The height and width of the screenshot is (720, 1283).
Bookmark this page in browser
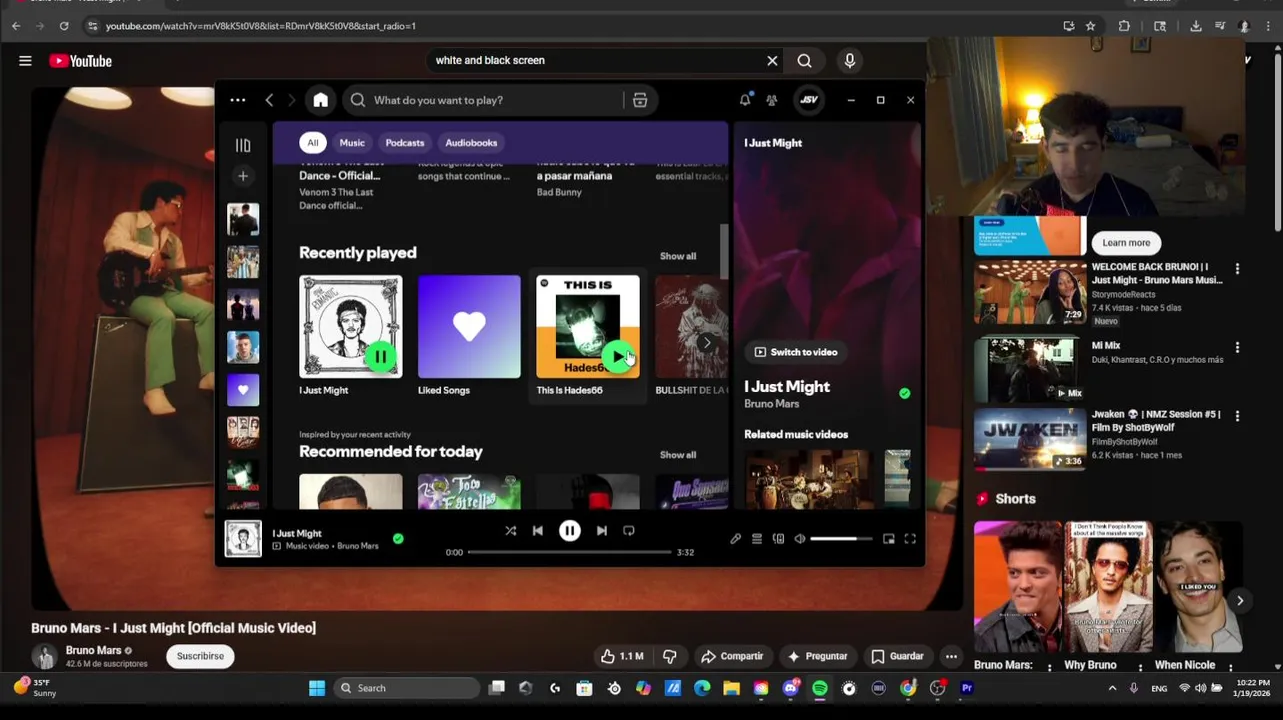(1091, 26)
